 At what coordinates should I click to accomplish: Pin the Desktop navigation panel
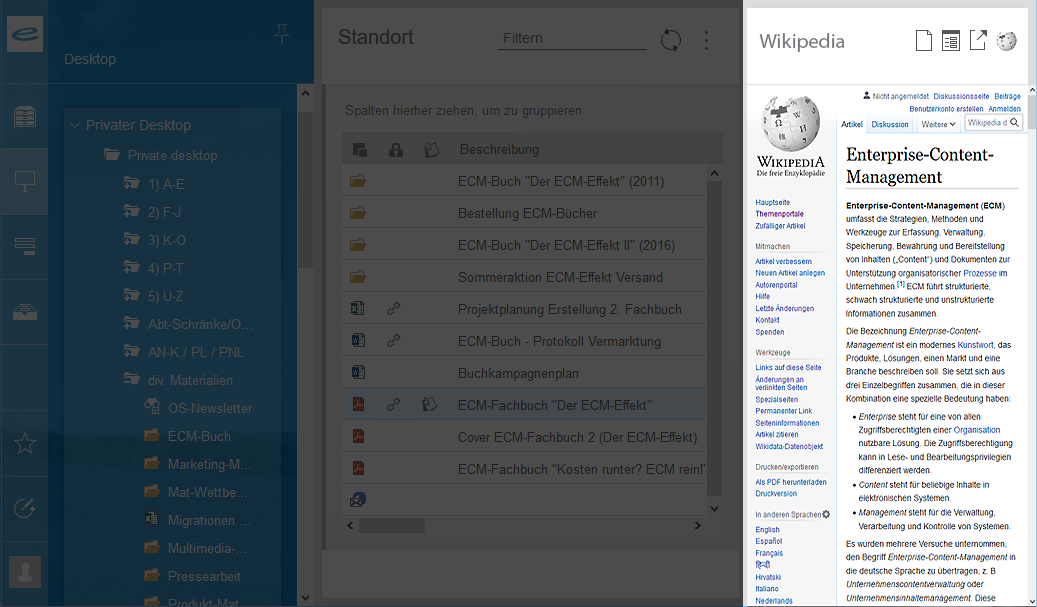pyautogui.click(x=282, y=35)
